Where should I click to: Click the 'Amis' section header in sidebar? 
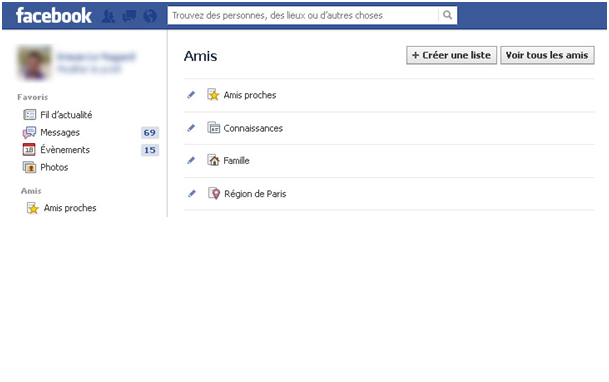click(31, 191)
